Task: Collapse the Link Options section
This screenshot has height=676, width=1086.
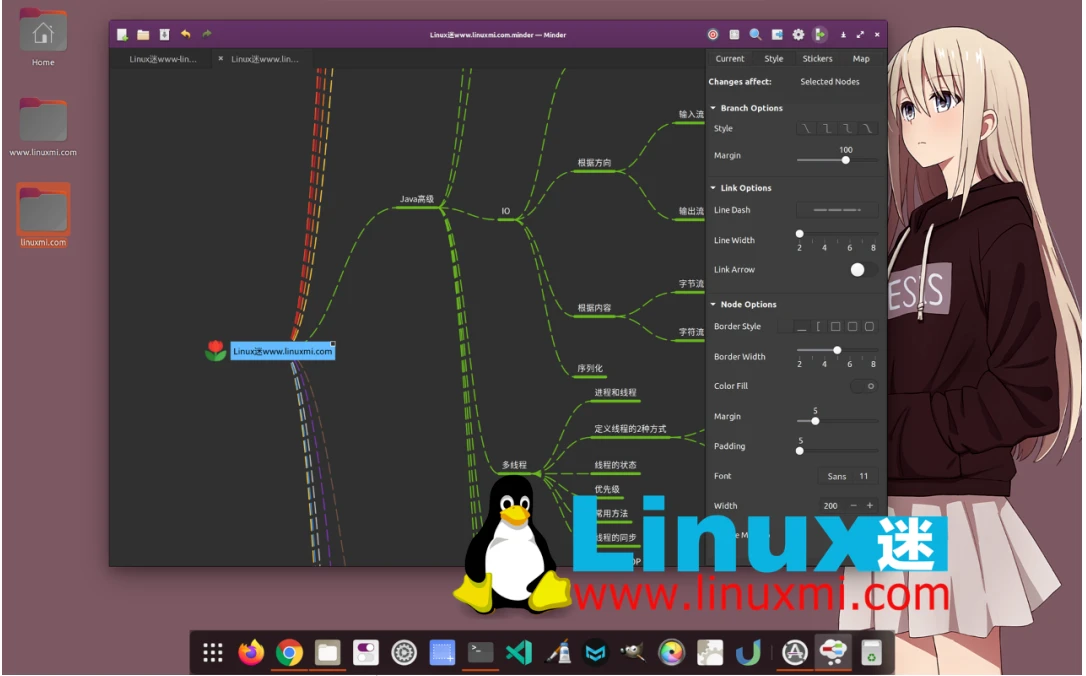Action: pos(710,187)
